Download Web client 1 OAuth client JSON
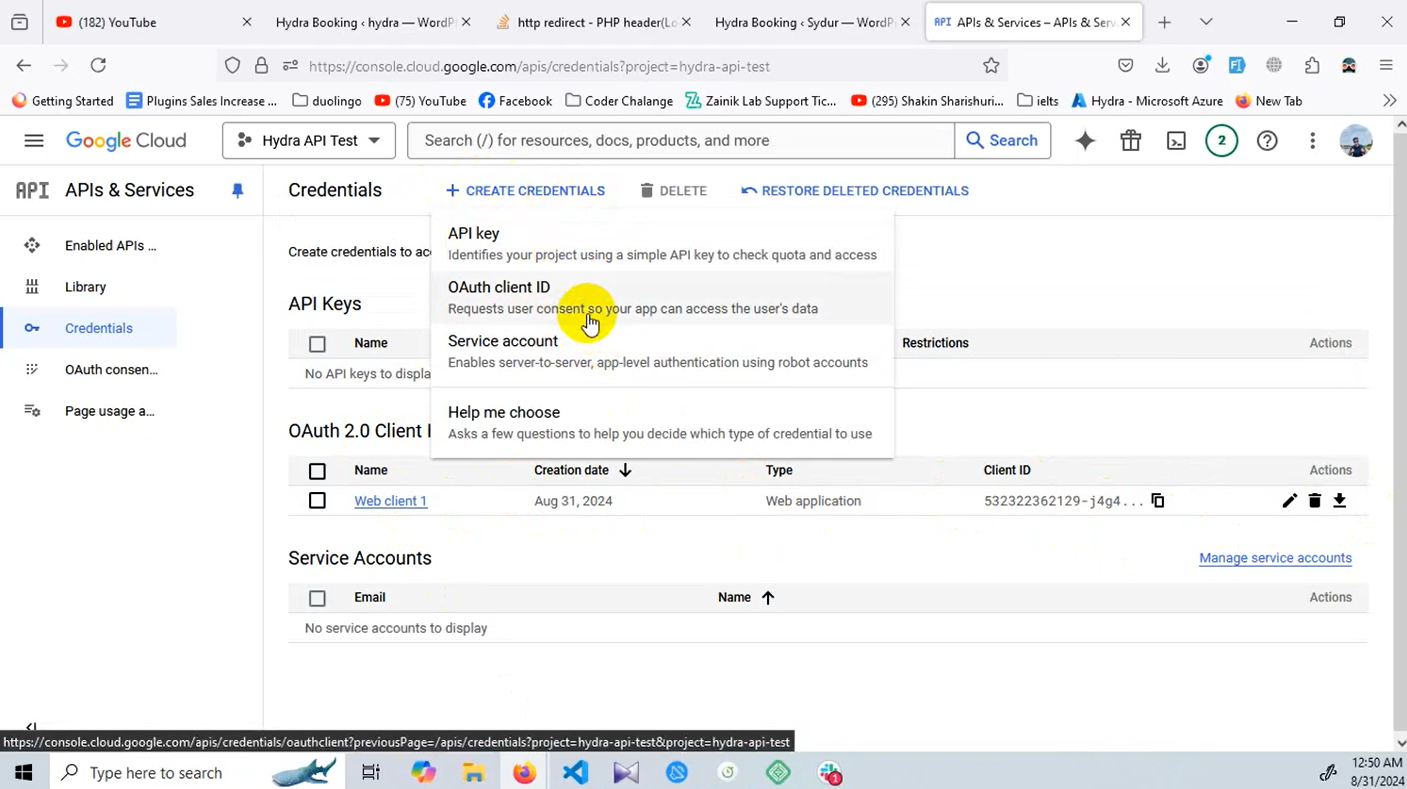This screenshot has width=1407, height=789. point(1340,501)
